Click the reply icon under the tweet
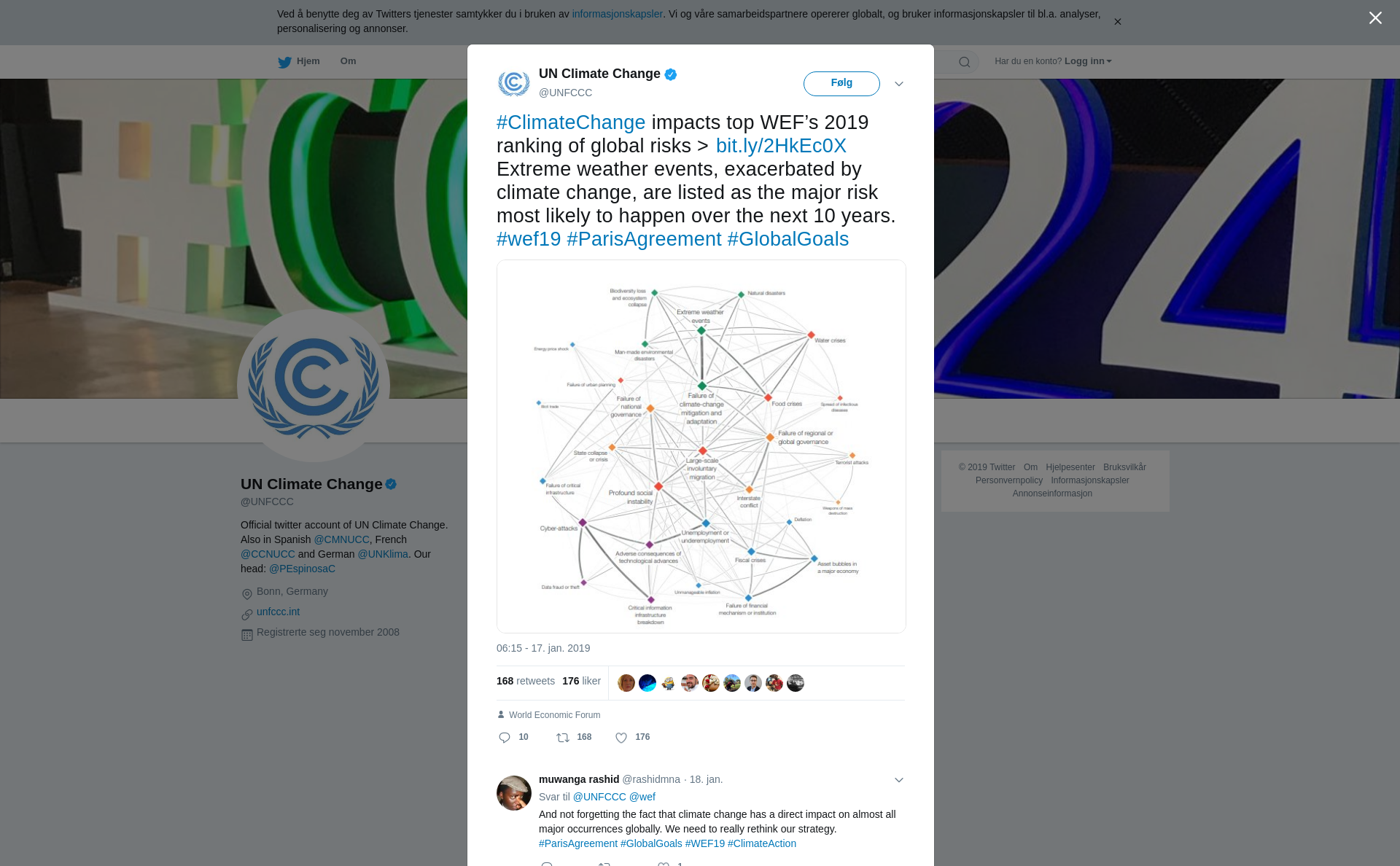The image size is (1400, 866). pyautogui.click(x=505, y=738)
